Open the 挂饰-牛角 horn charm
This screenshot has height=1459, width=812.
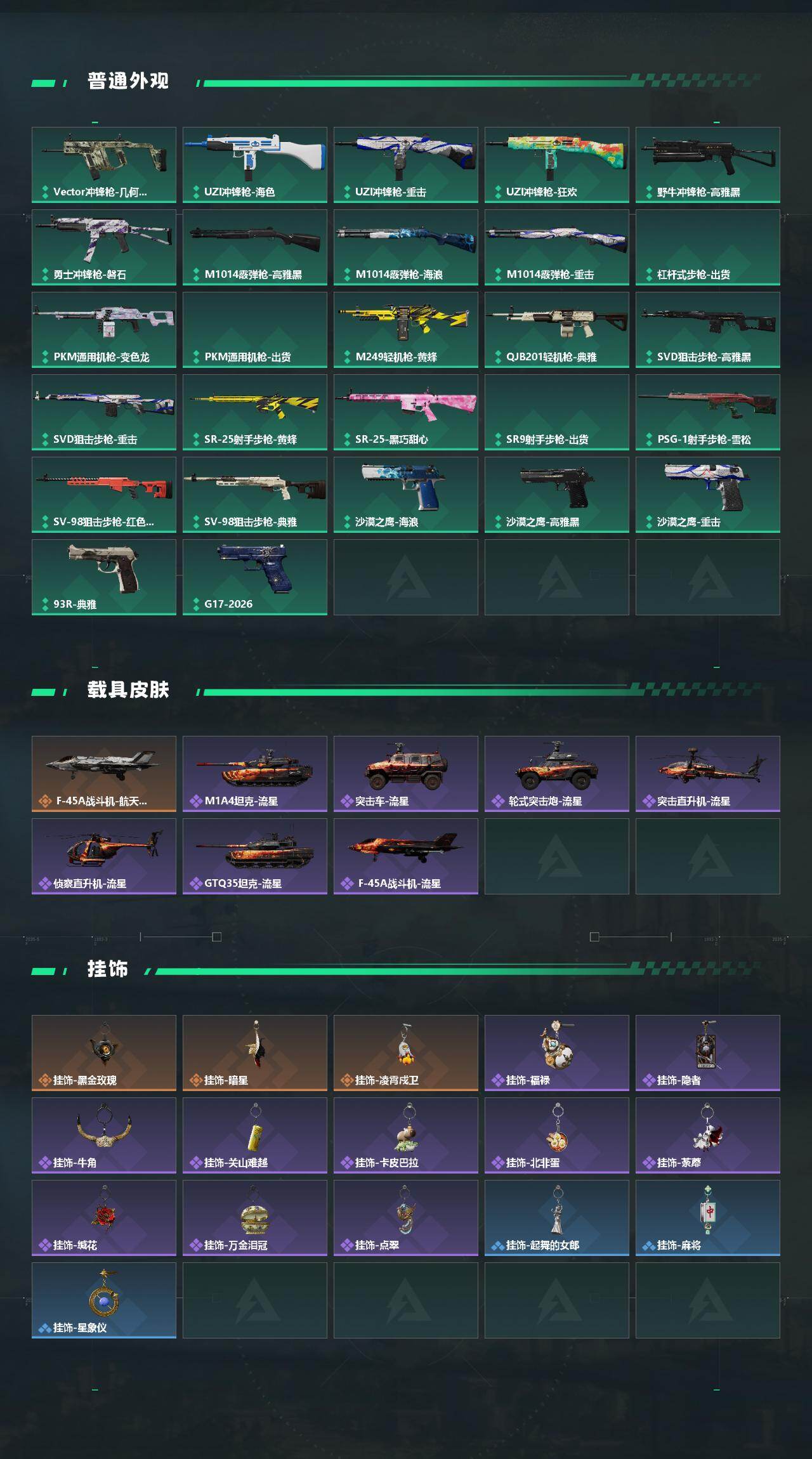pyautogui.click(x=104, y=1135)
